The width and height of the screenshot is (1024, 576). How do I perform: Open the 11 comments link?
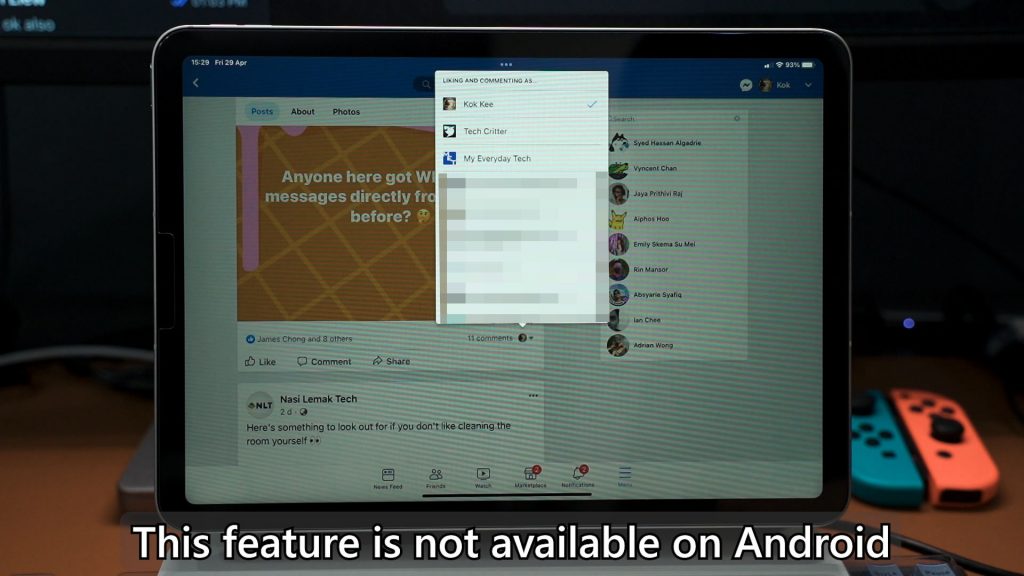pyautogui.click(x=490, y=338)
